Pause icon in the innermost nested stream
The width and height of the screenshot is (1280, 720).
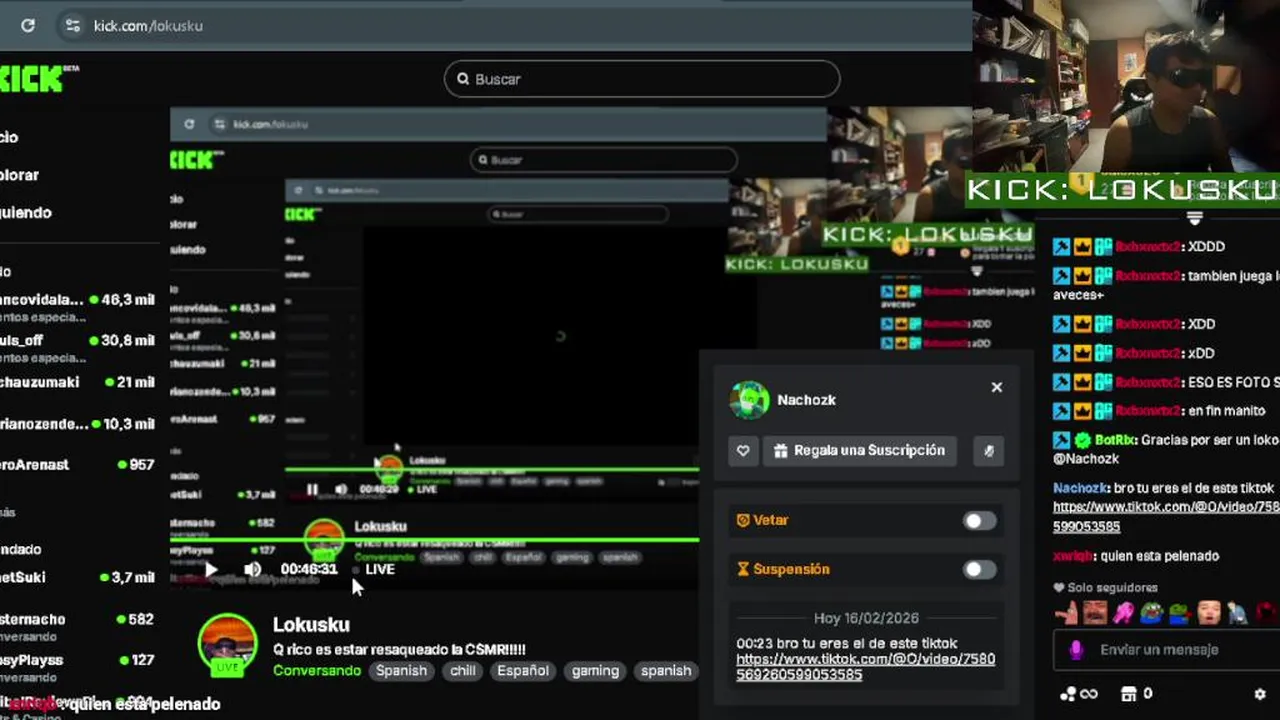tap(312, 490)
